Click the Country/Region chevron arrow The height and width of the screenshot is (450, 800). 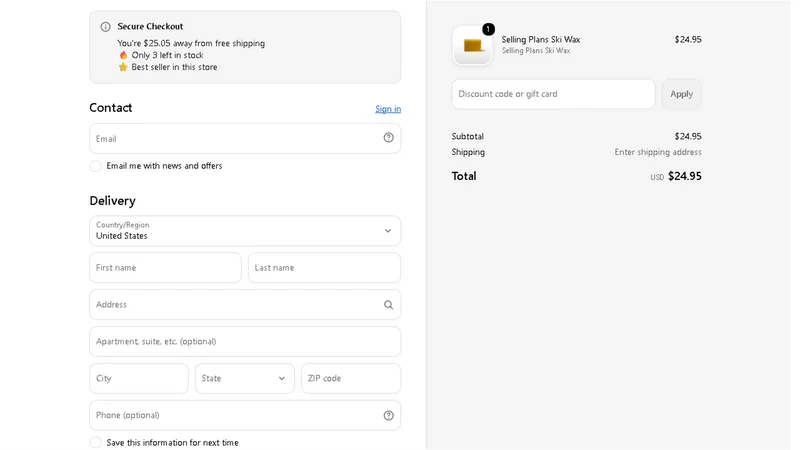tap(388, 231)
